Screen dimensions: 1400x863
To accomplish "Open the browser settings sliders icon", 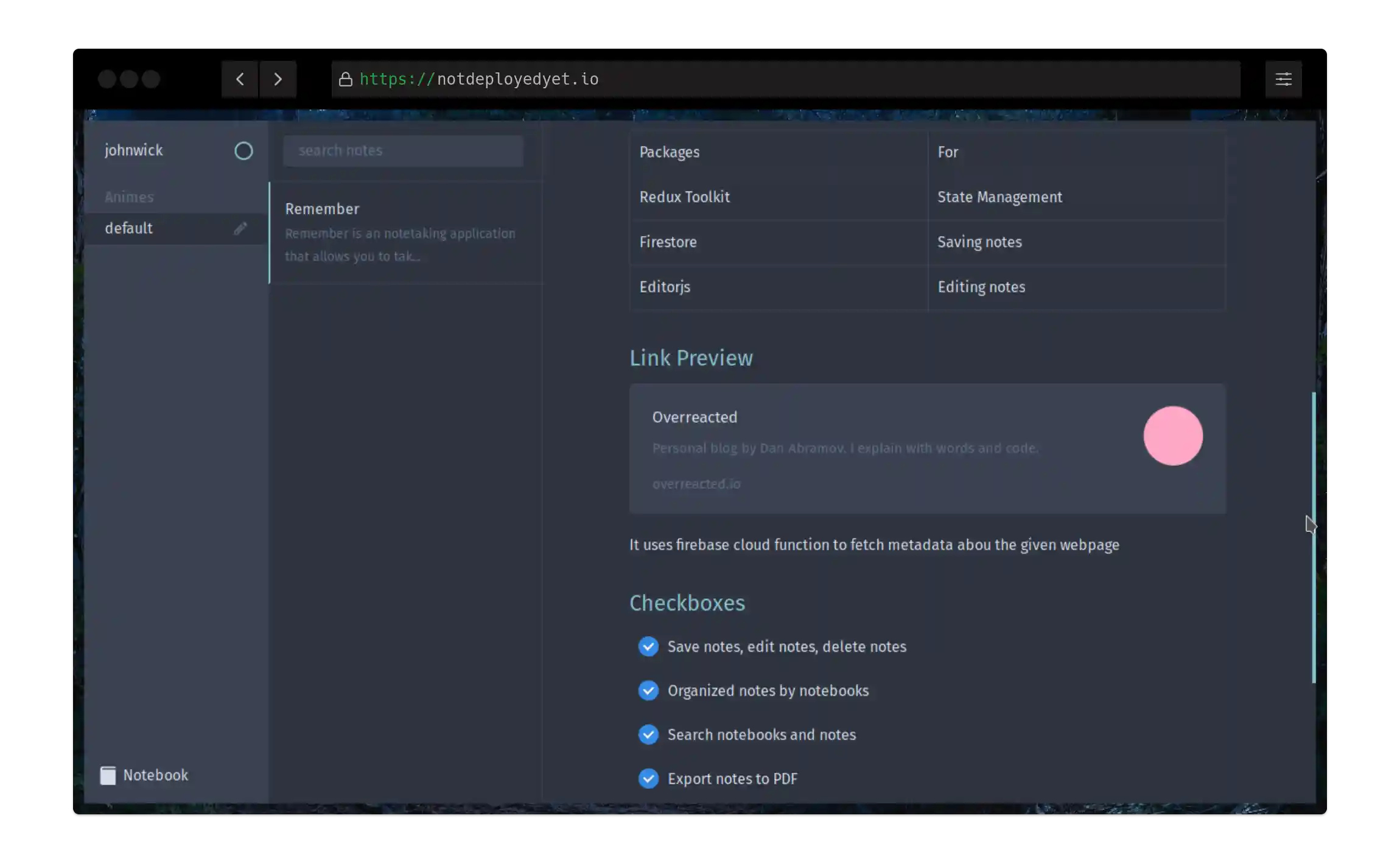I will (x=1283, y=79).
